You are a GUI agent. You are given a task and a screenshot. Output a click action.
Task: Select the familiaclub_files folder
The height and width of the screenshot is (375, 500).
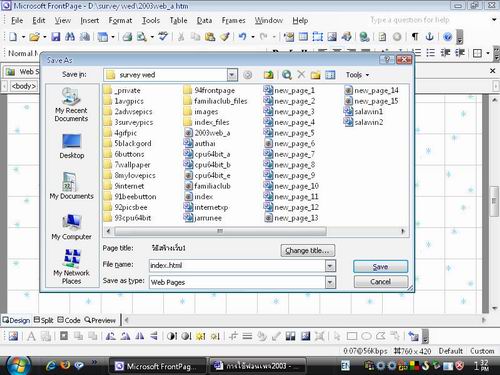(215, 101)
